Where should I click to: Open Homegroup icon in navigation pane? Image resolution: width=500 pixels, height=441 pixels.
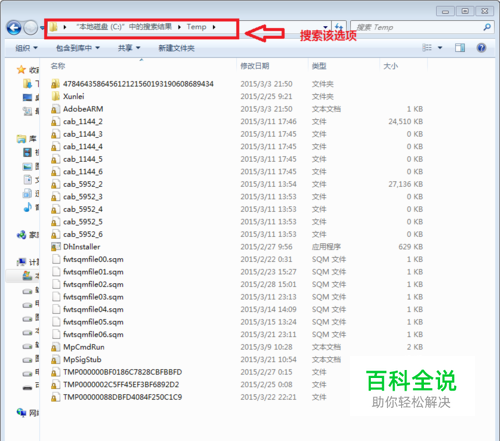(21, 235)
